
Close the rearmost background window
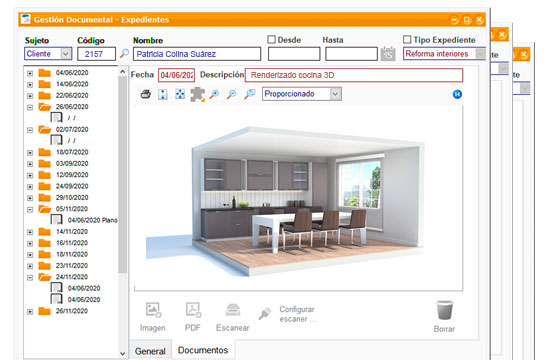[524, 55]
